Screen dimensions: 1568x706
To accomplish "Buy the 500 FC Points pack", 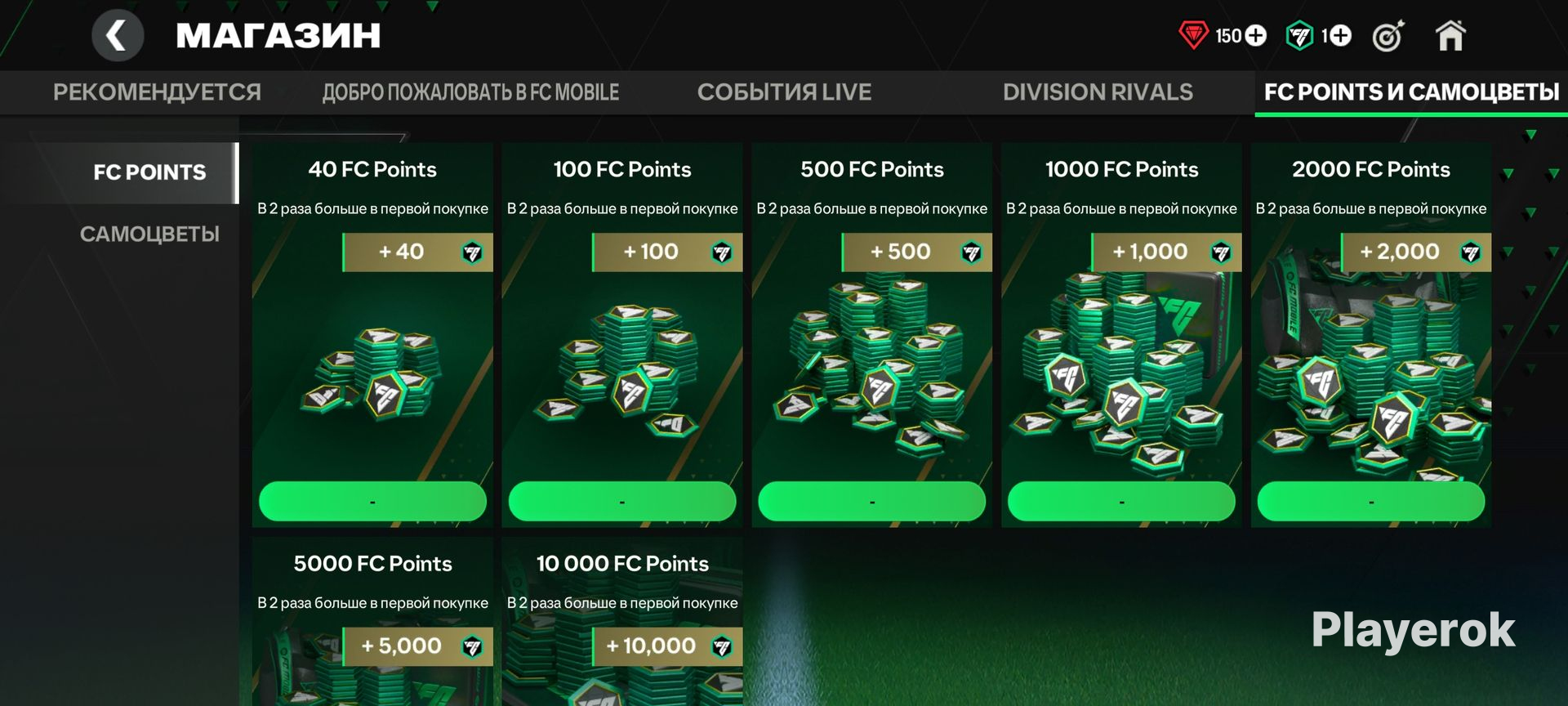I will coord(872,501).
